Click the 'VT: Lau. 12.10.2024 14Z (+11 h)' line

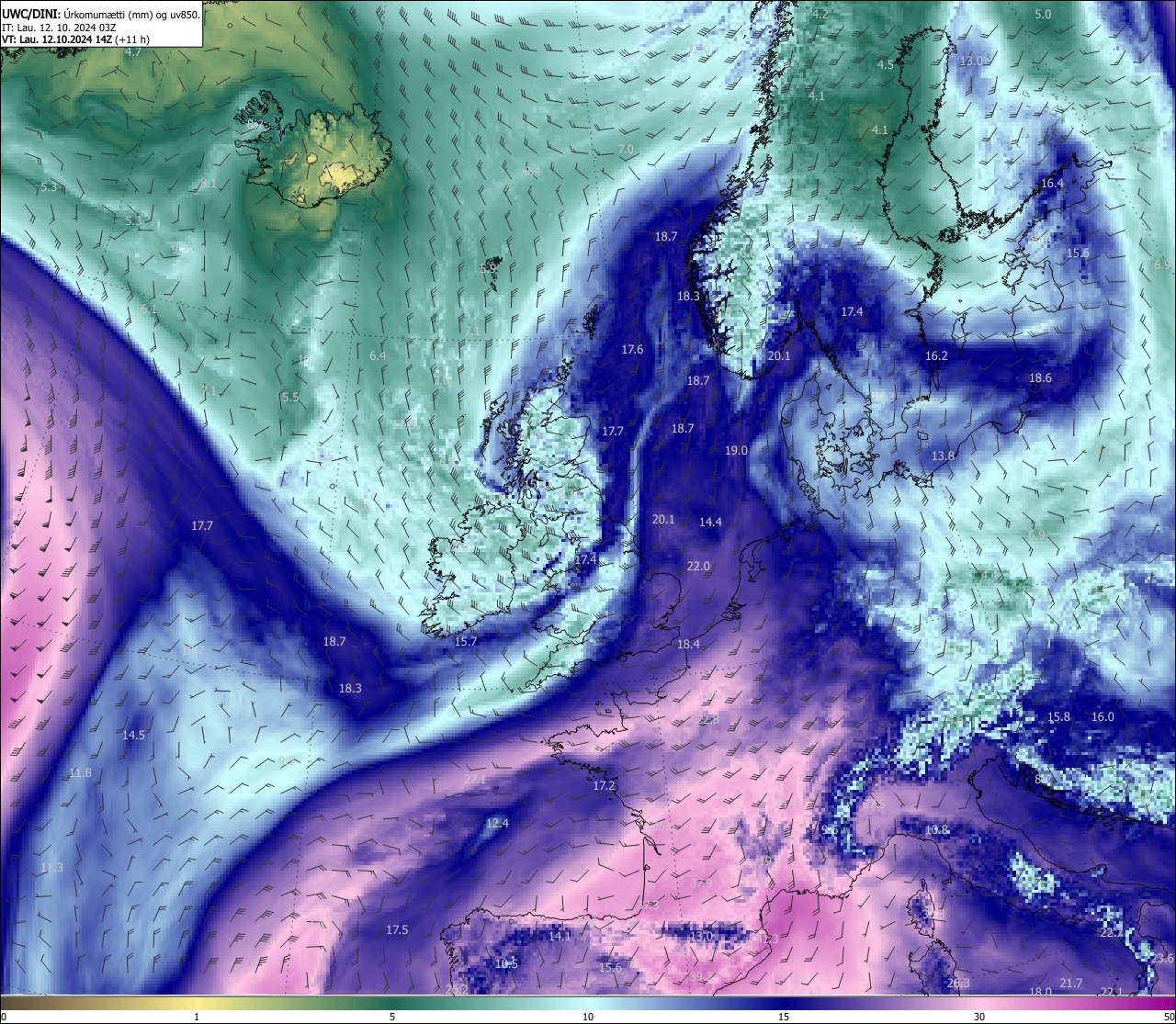pyautogui.click(x=76, y=39)
